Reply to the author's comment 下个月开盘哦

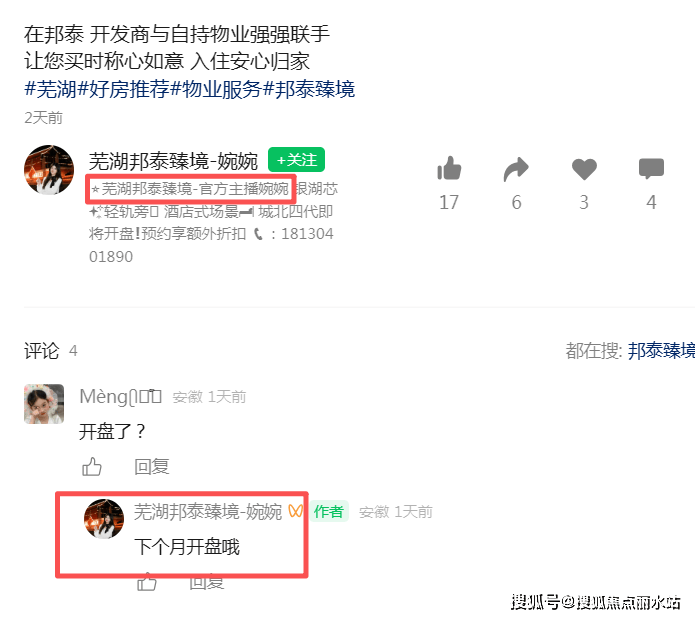(207, 583)
